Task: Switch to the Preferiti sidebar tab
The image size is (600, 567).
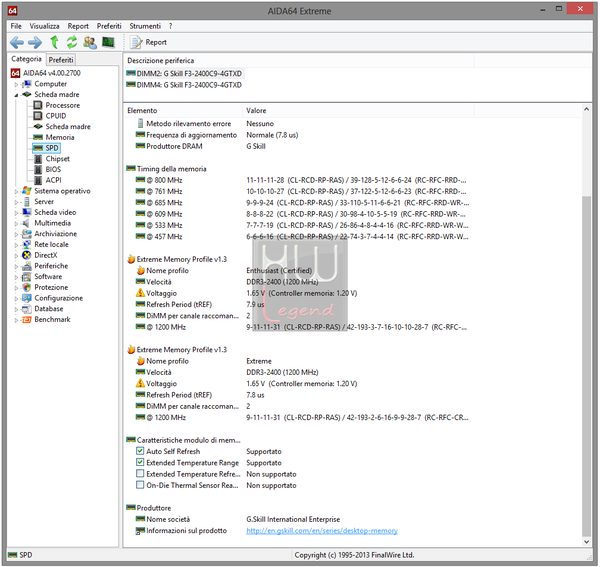Action: pyautogui.click(x=61, y=60)
